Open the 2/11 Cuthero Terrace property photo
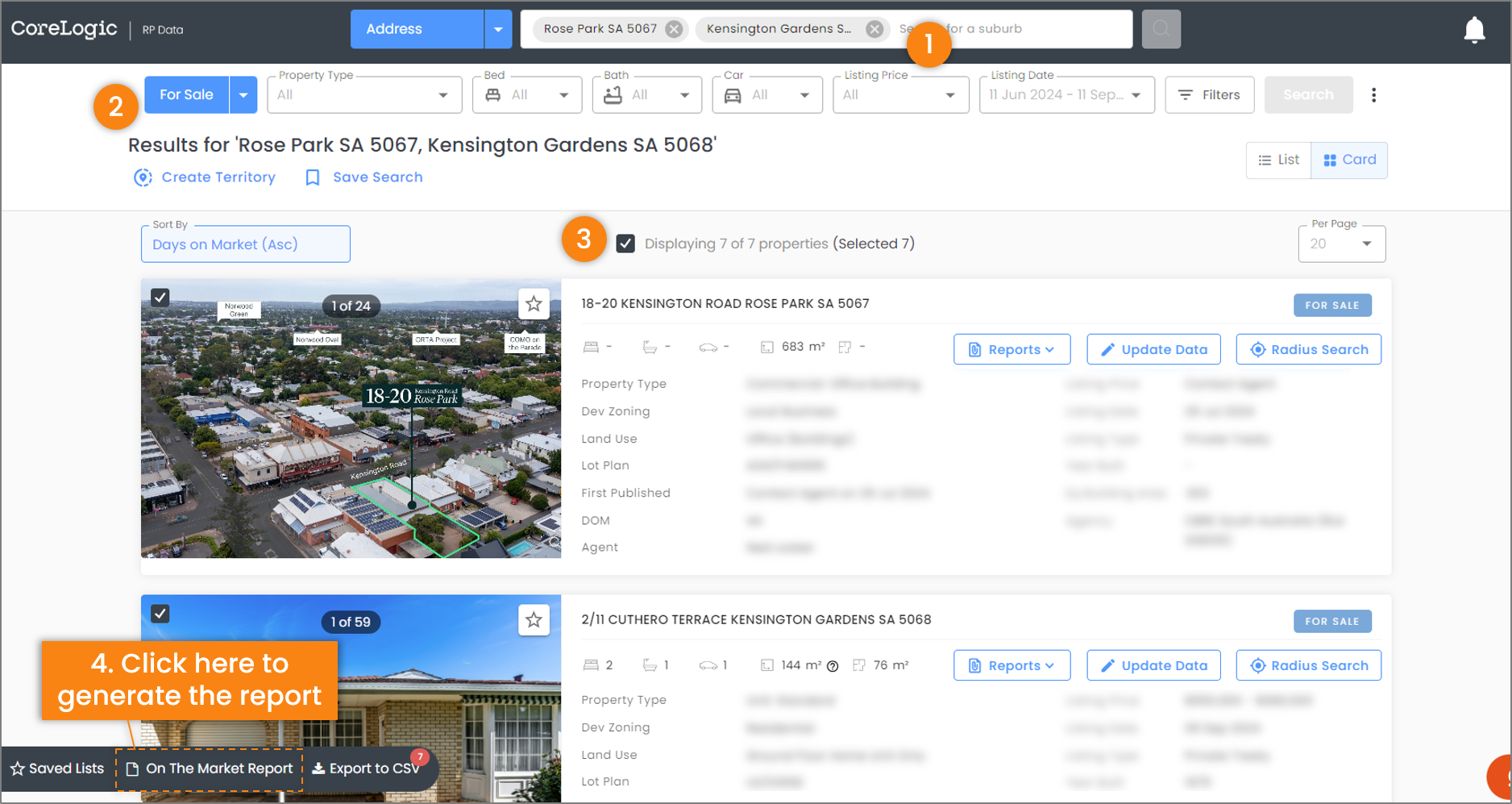This screenshot has height=804, width=1512. pos(351,698)
